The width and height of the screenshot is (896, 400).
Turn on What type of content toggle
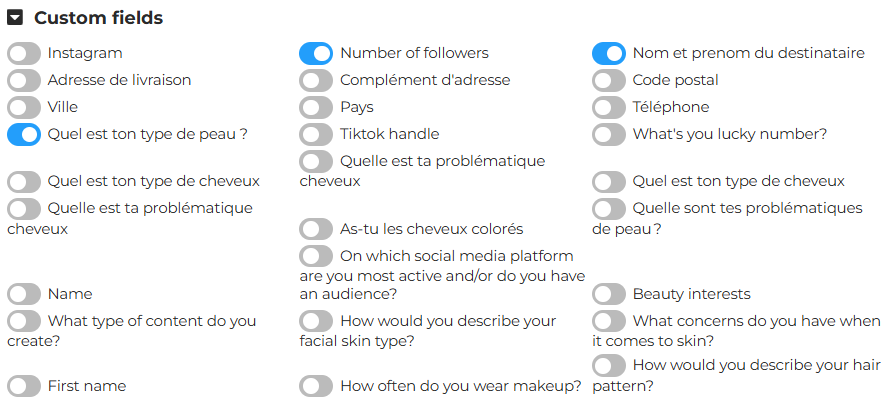(x=24, y=321)
